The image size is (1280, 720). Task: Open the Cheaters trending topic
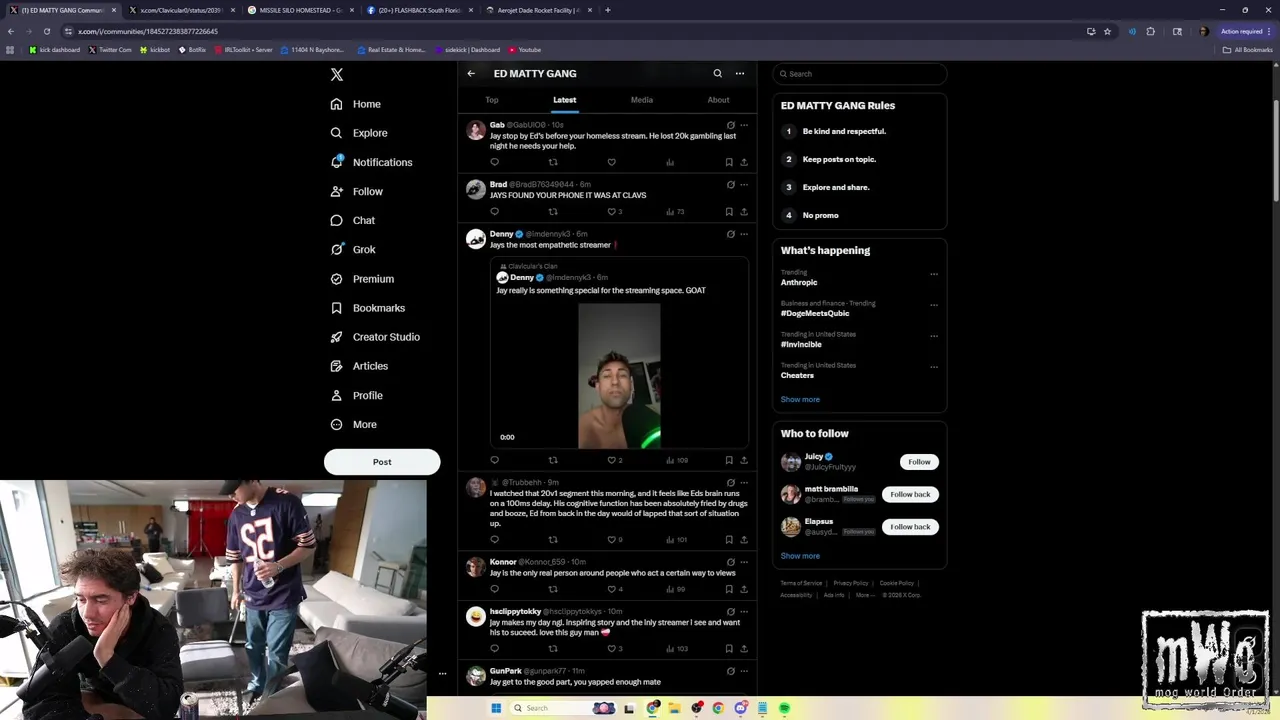click(797, 376)
